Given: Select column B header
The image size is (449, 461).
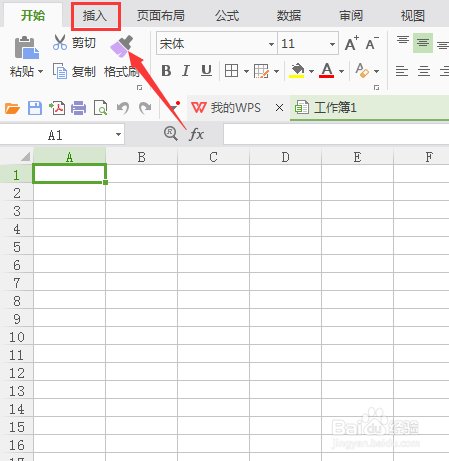Looking at the screenshot, I should pos(141,157).
